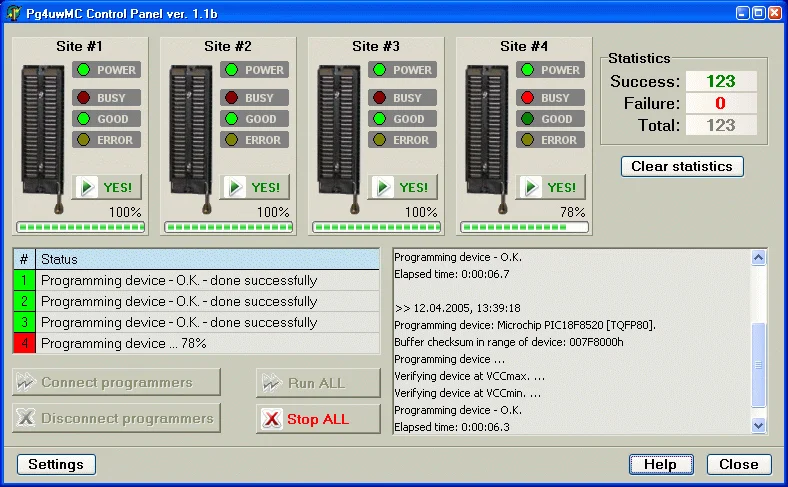Image resolution: width=788 pixels, height=487 pixels.
Task: Click the Run ALL button
Action: 318,383
